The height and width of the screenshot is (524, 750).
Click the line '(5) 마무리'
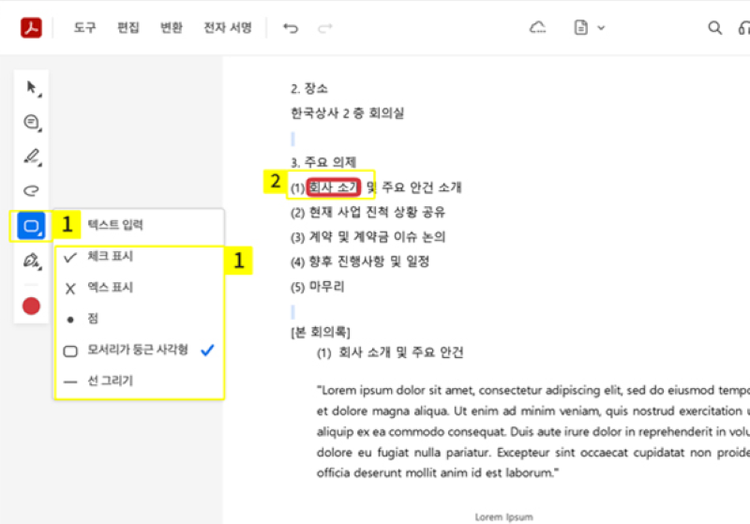click(318, 287)
